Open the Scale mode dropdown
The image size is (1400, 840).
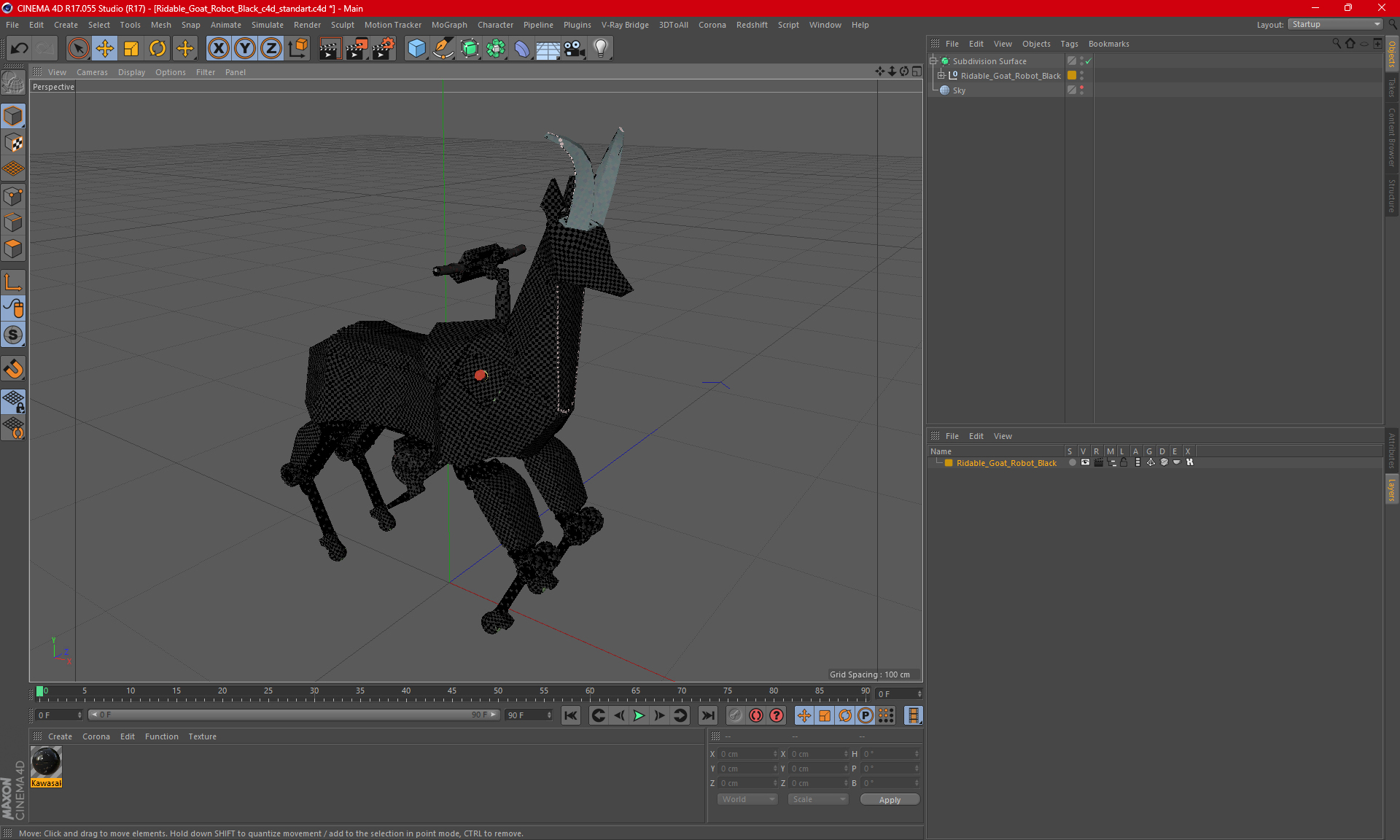818,799
